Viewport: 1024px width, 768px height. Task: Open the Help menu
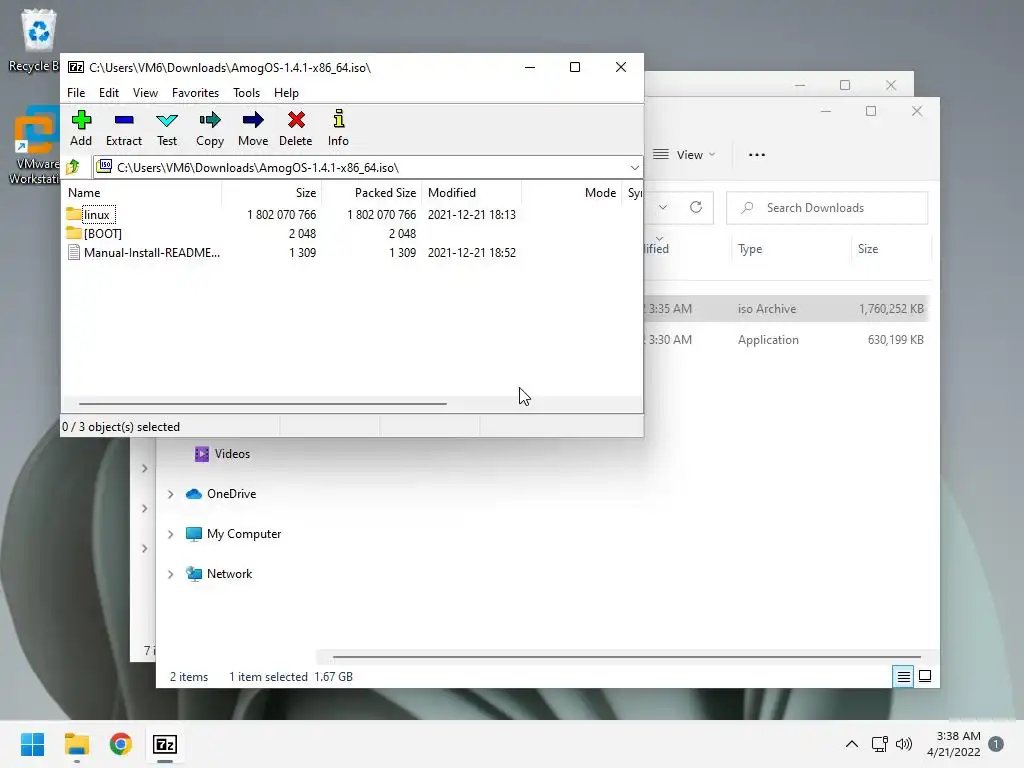point(286,93)
